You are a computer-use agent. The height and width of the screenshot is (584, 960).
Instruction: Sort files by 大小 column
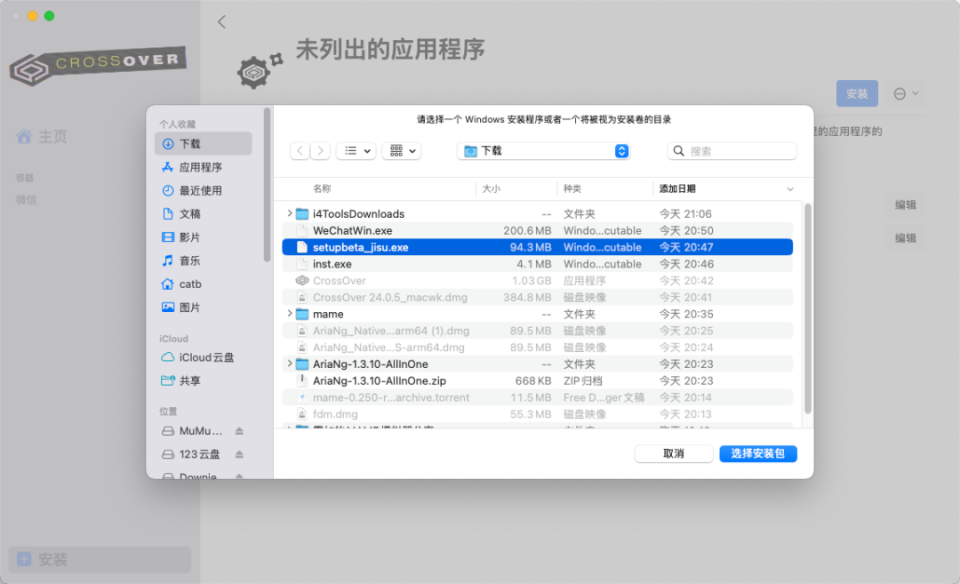click(x=491, y=189)
